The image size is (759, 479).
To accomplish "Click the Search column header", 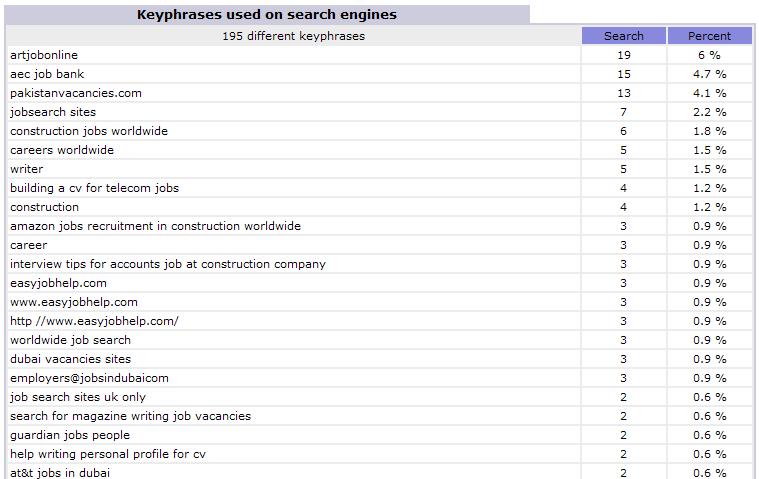I will coord(624,36).
